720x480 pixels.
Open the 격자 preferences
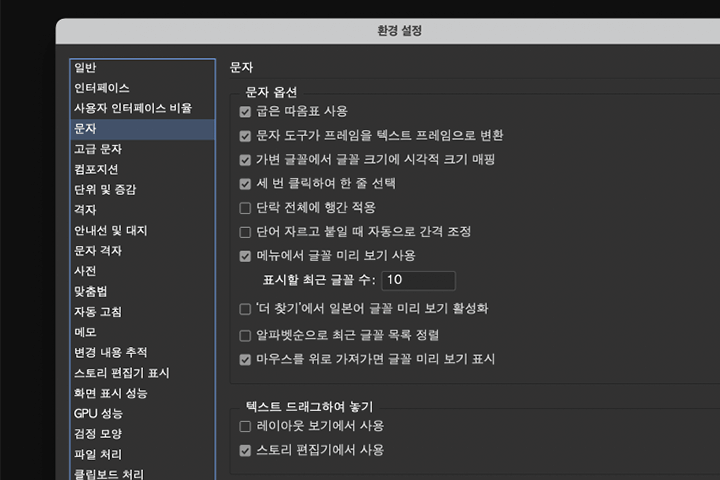click(x=142, y=210)
